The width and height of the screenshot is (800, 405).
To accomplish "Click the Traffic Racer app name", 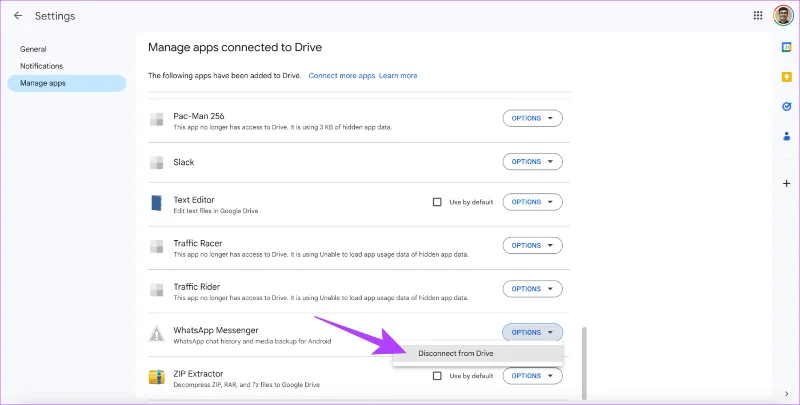I will pyautogui.click(x=197, y=243).
